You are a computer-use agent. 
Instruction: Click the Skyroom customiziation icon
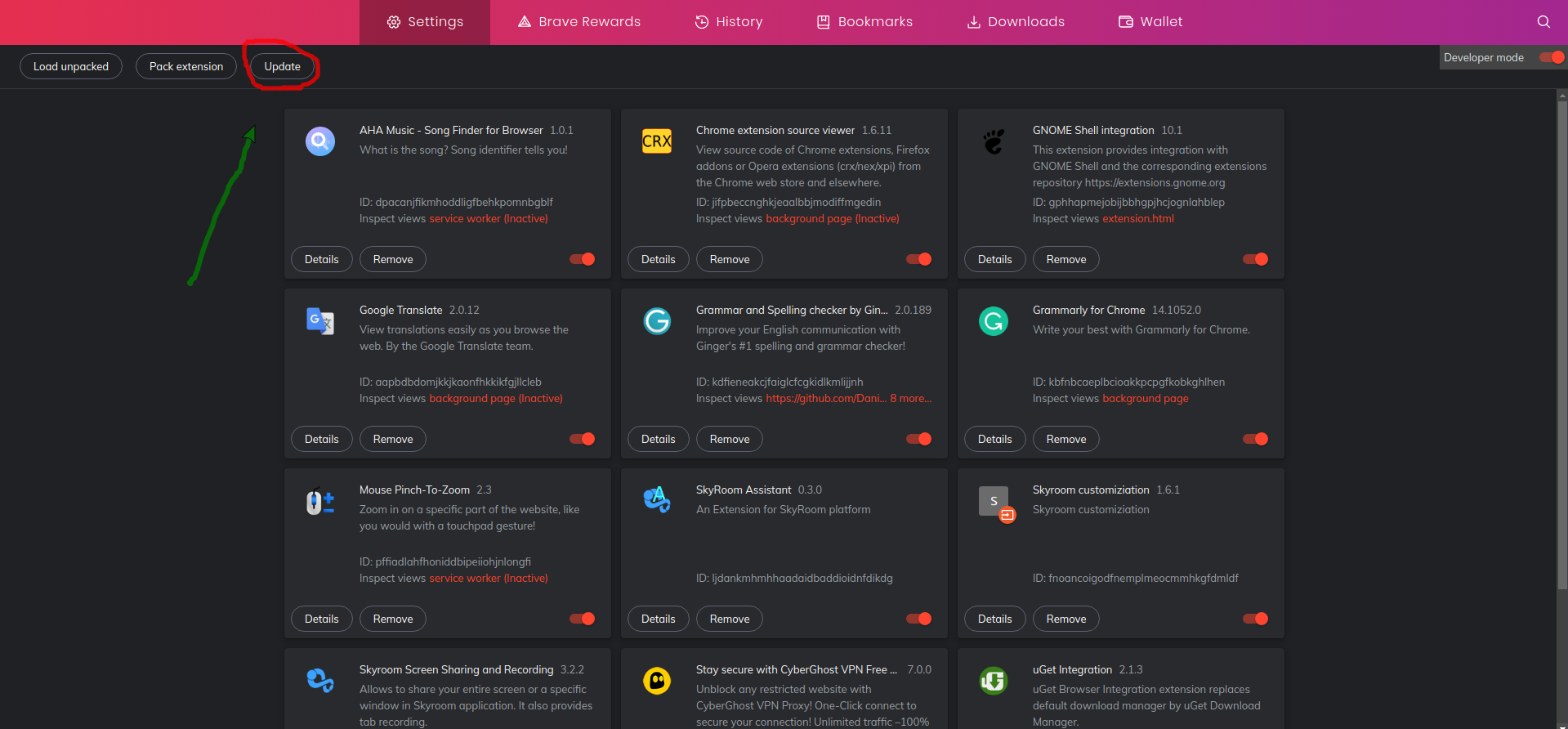tap(997, 504)
